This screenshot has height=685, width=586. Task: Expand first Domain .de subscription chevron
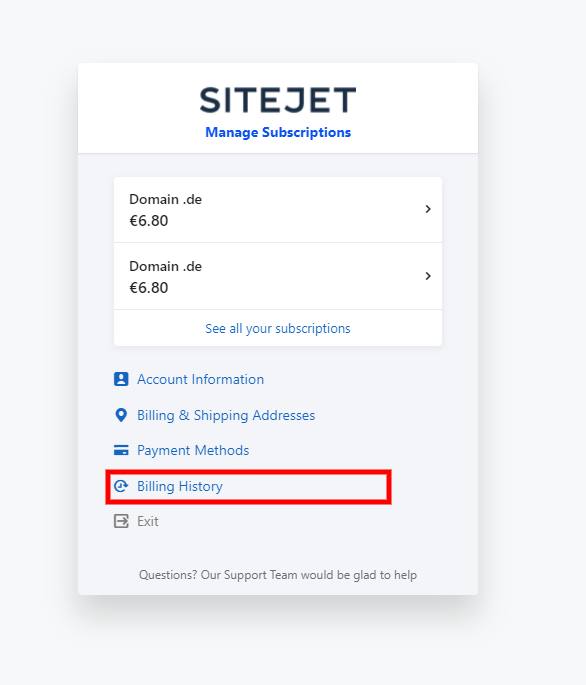428,209
